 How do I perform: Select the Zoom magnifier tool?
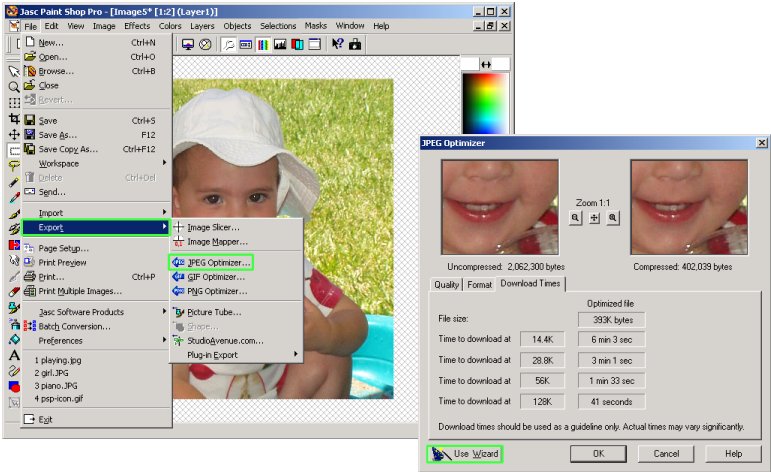click(14, 87)
